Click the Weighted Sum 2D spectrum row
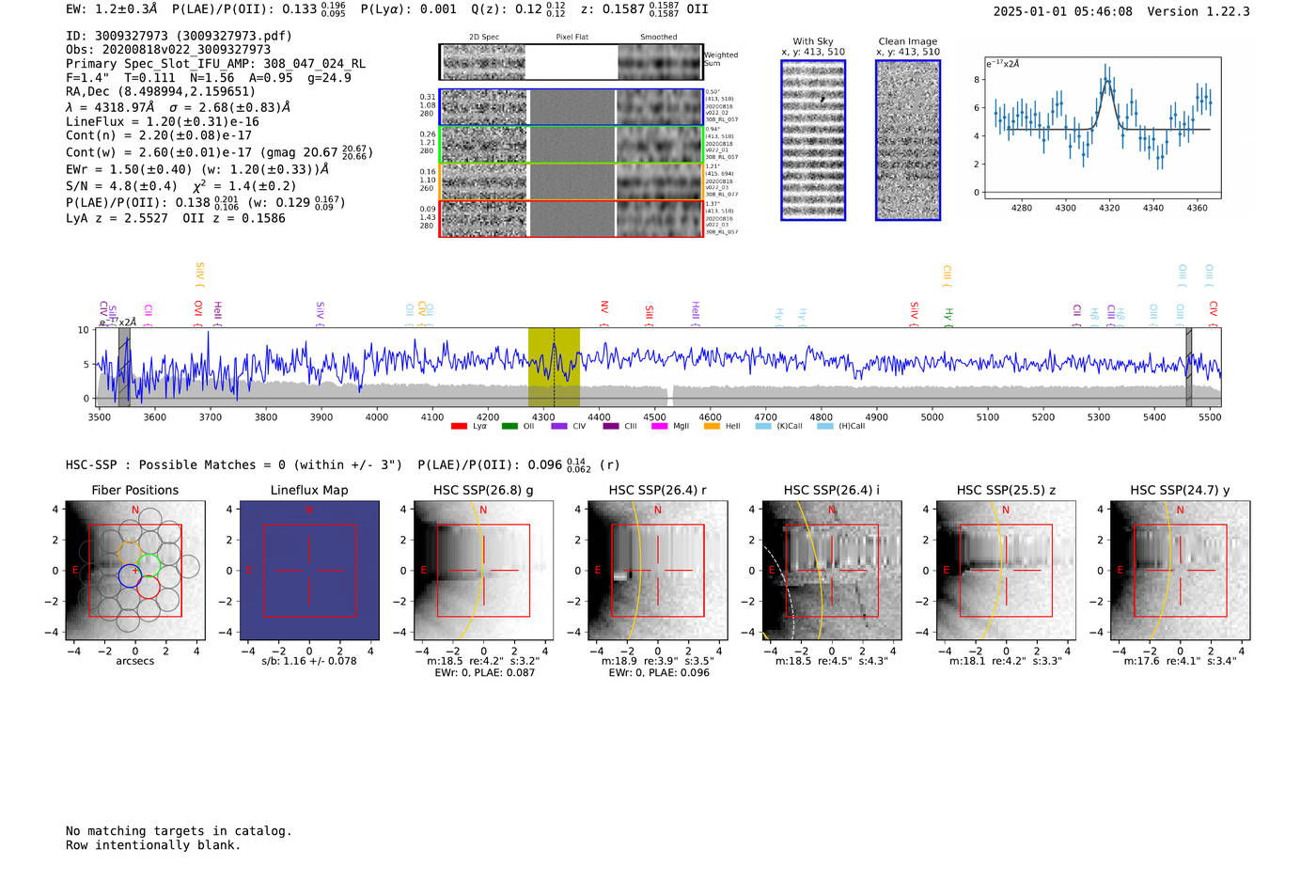This screenshot has height=896, width=1316. point(572,62)
